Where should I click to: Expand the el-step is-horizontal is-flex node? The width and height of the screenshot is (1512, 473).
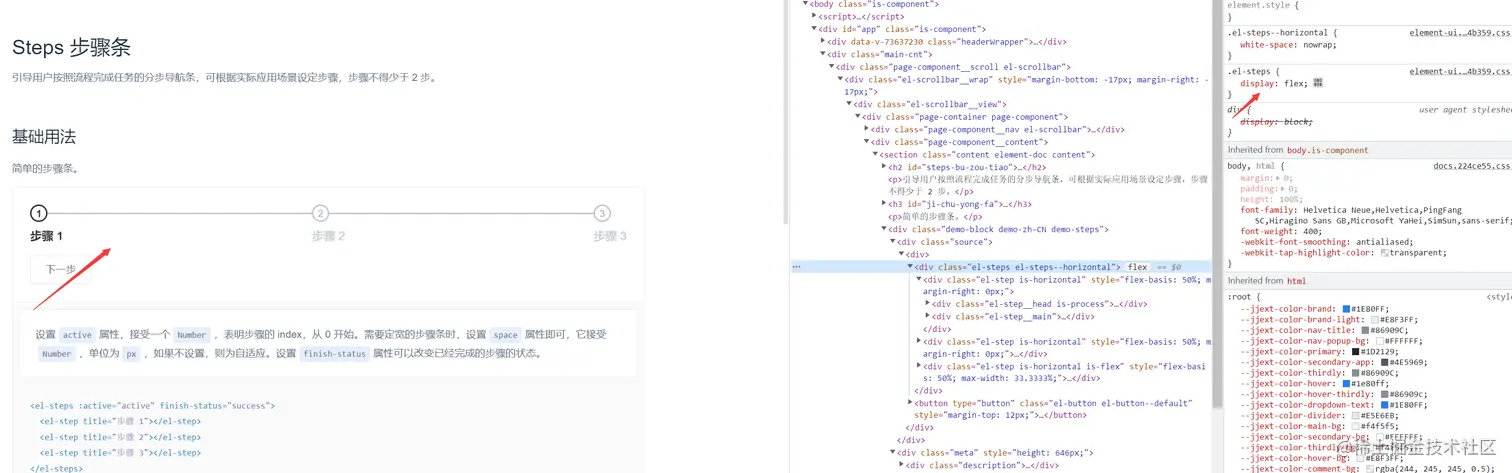pos(919,366)
